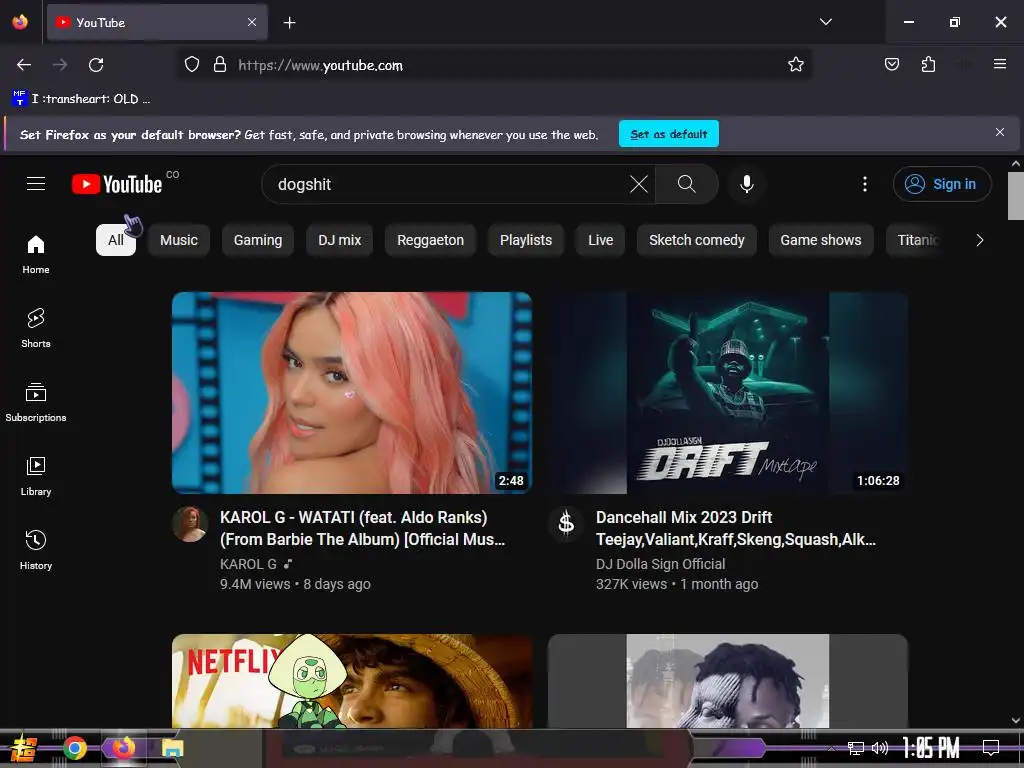Open KAROL G - WATATI video title
Image resolution: width=1024 pixels, height=768 pixels.
point(362,528)
